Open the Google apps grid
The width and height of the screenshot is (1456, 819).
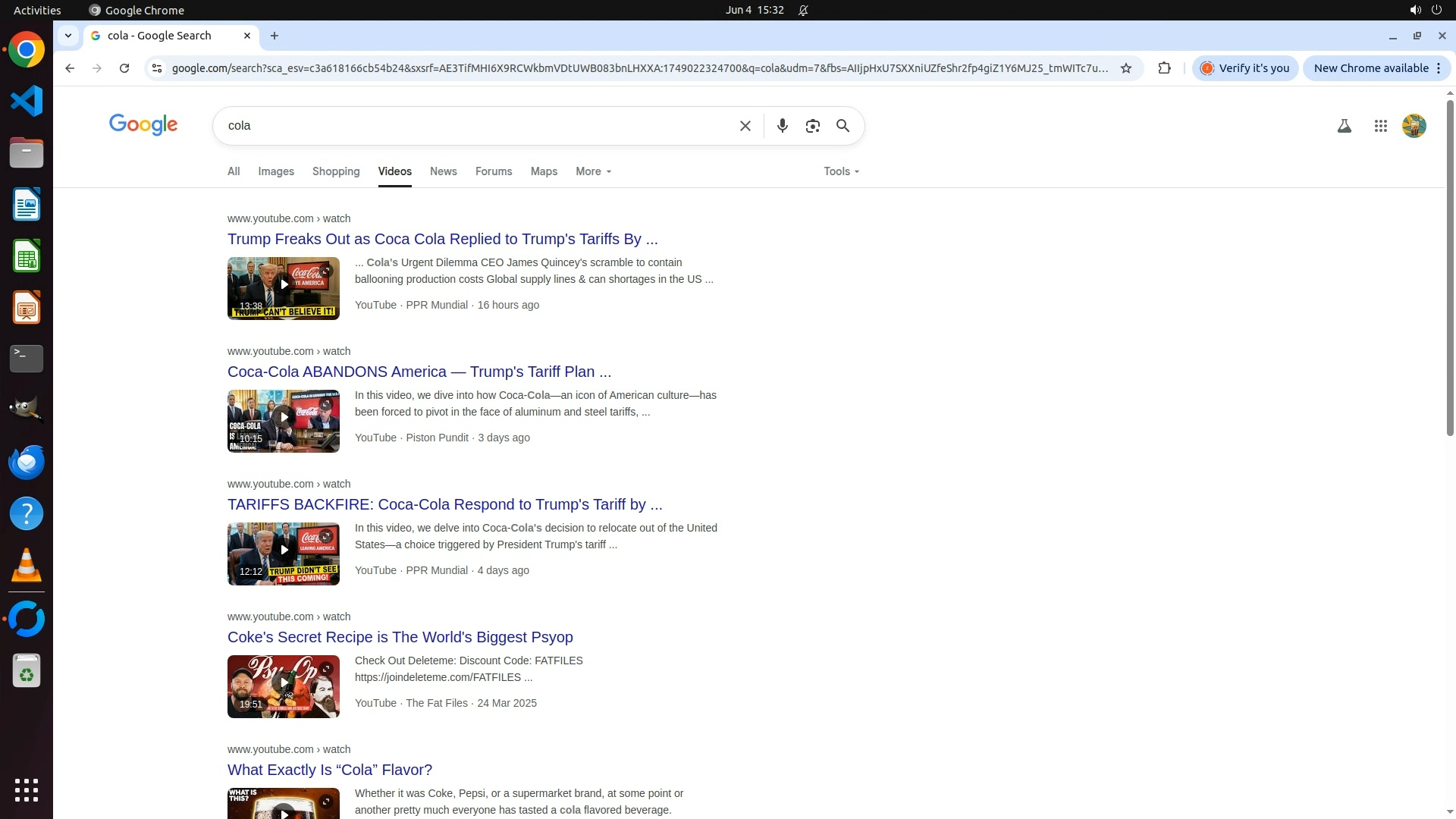pos(1380,127)
